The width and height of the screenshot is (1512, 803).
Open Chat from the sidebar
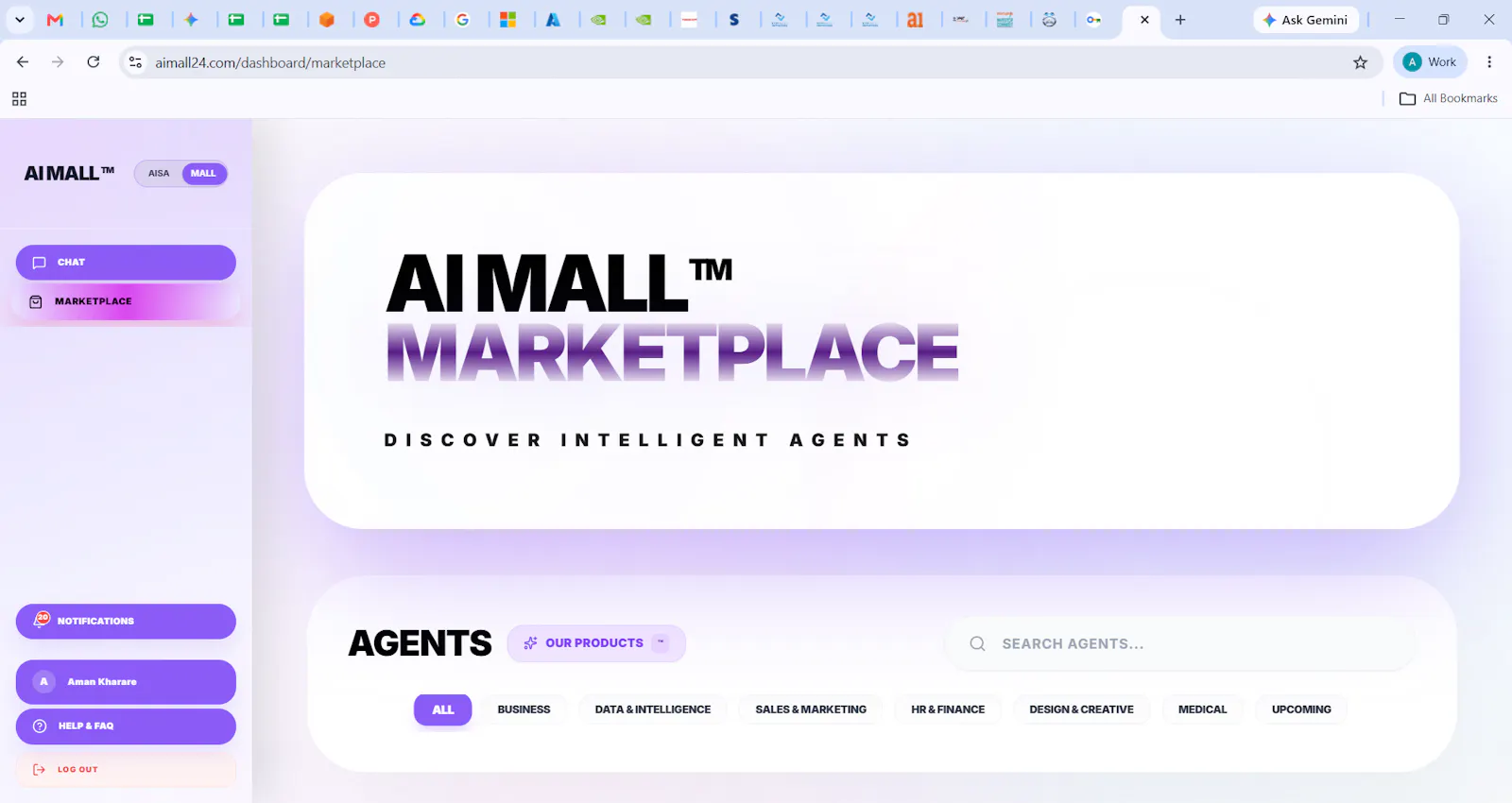coord(126,263)
